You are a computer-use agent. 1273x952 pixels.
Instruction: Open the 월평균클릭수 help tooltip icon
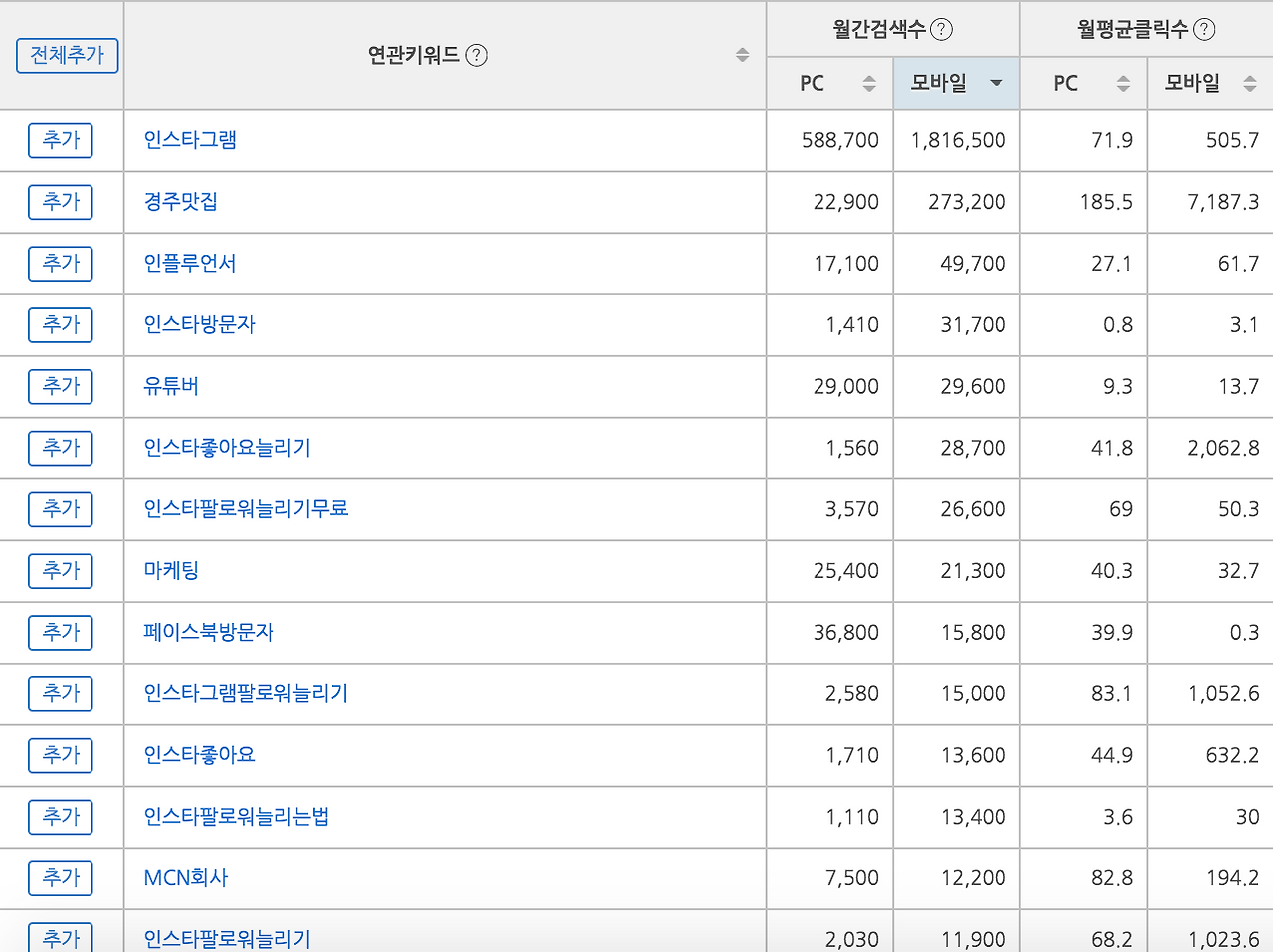1203,29
